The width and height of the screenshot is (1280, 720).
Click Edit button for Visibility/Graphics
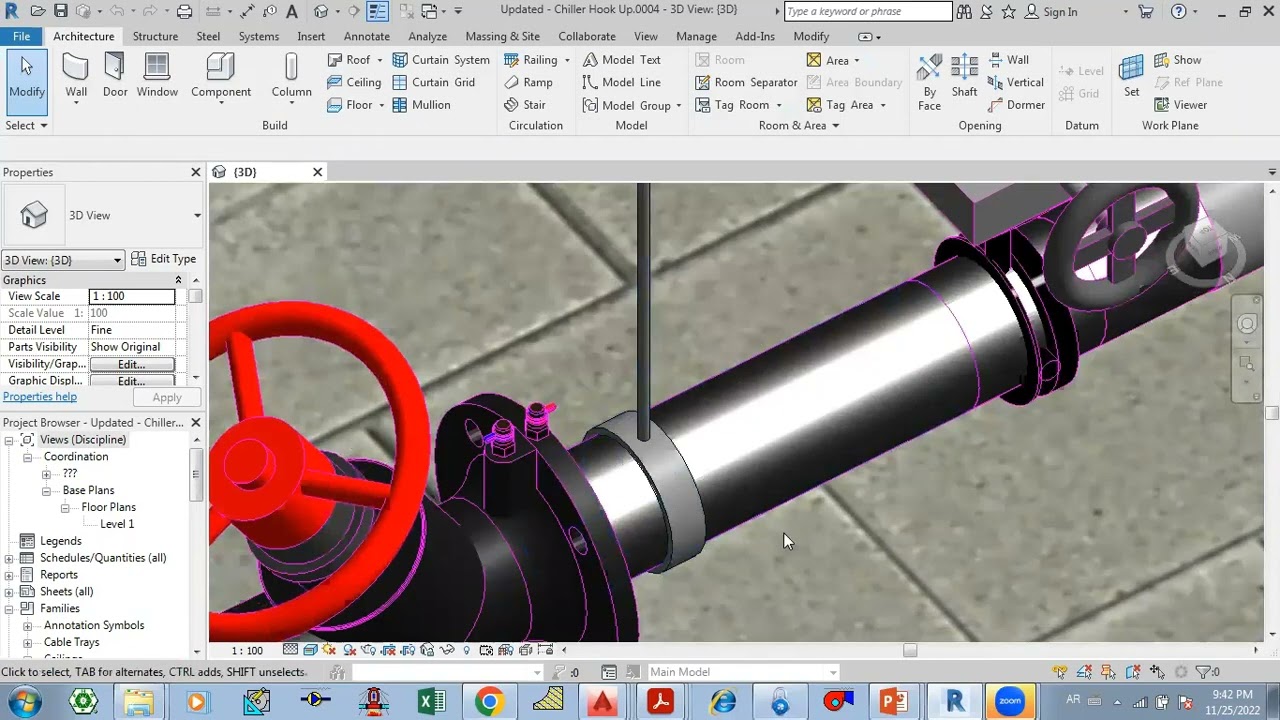click(131, 364)
